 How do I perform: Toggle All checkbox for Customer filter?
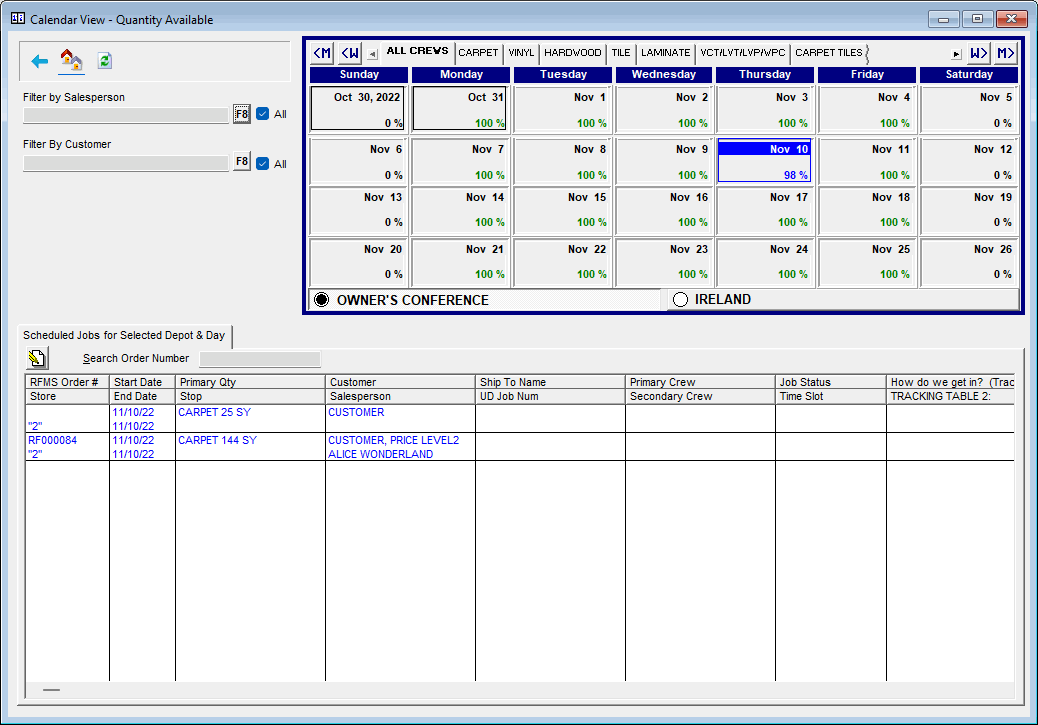[x=263, y=164]
